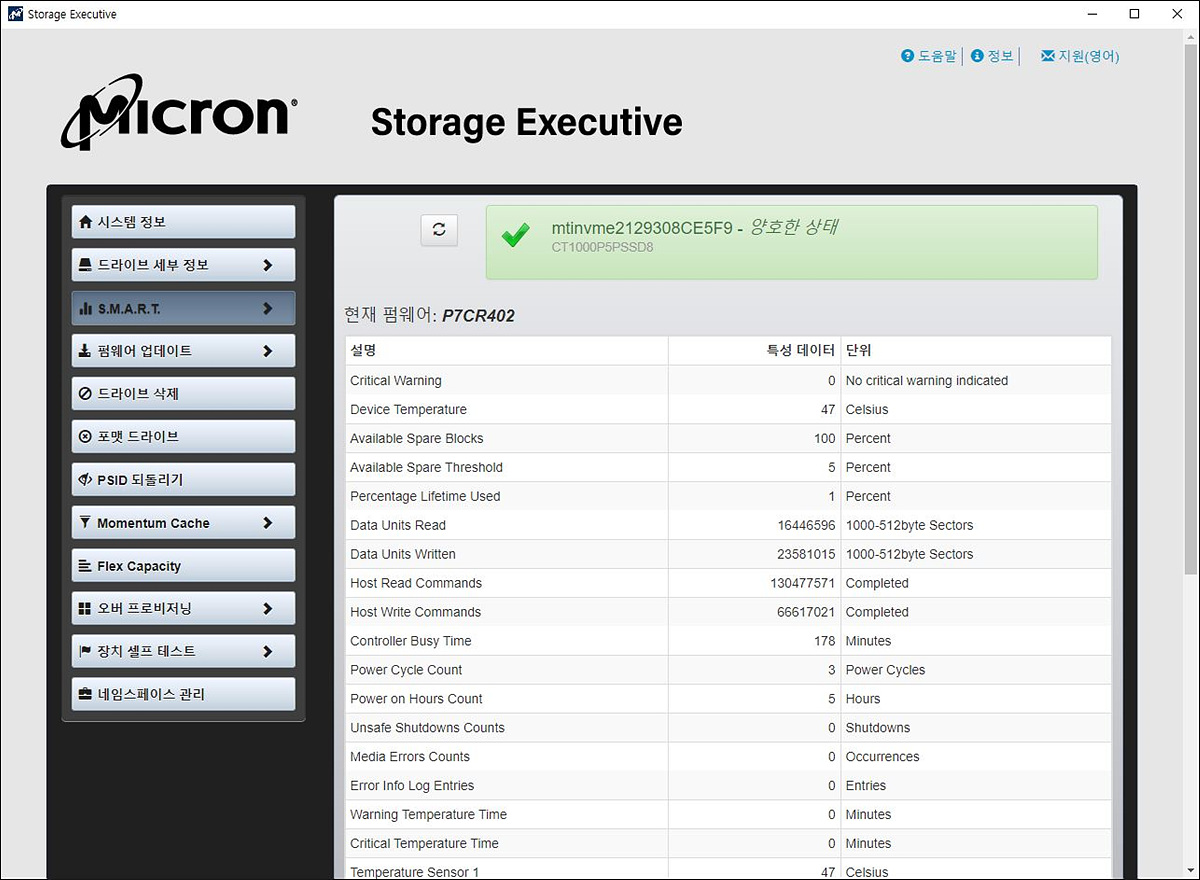Select the Available Spare Blocks row label
The width and height of the screenshot is (1200, 880).
(x=416, y=439)
